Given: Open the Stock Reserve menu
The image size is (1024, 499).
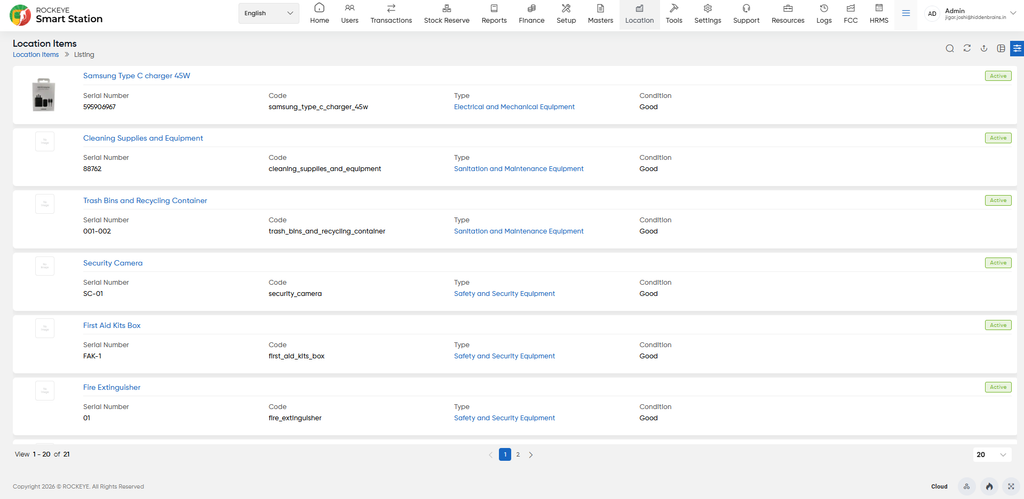Looking at the screenshot, I should pyautogui.click(x=447, y=14).
